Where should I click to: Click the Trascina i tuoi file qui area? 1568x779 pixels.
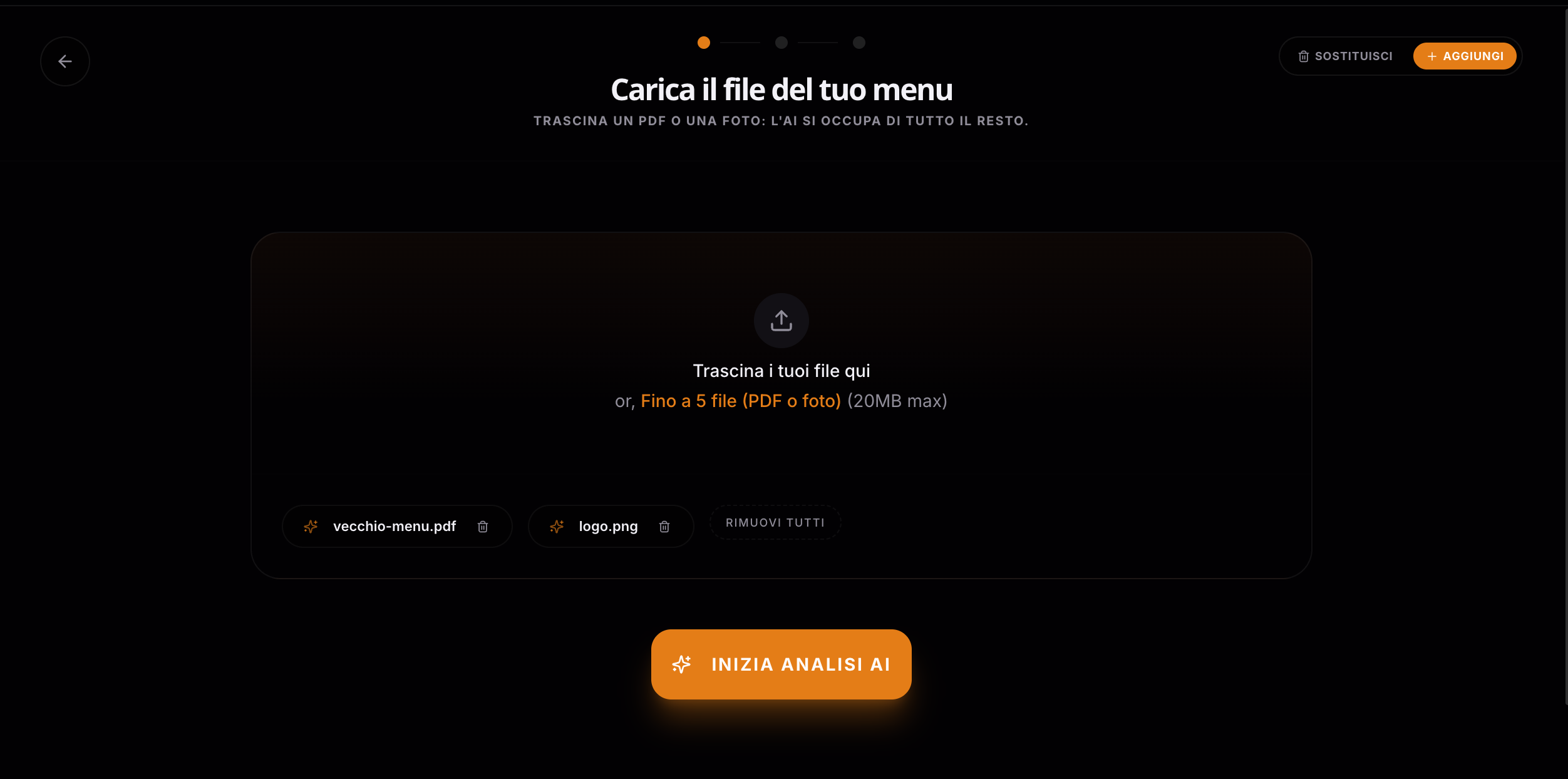click(781, 371)
